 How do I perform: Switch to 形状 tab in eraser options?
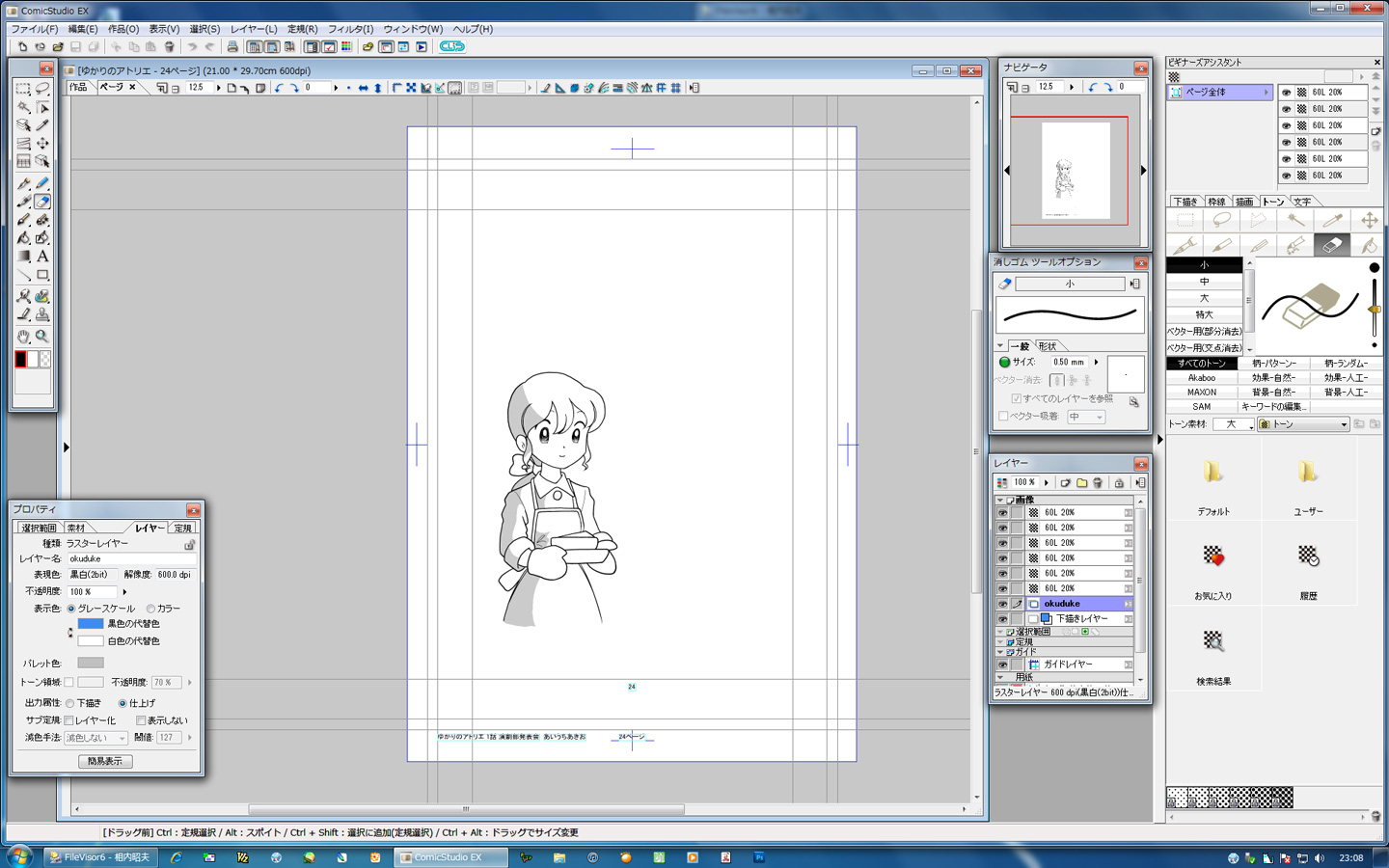click(1049, 346)
